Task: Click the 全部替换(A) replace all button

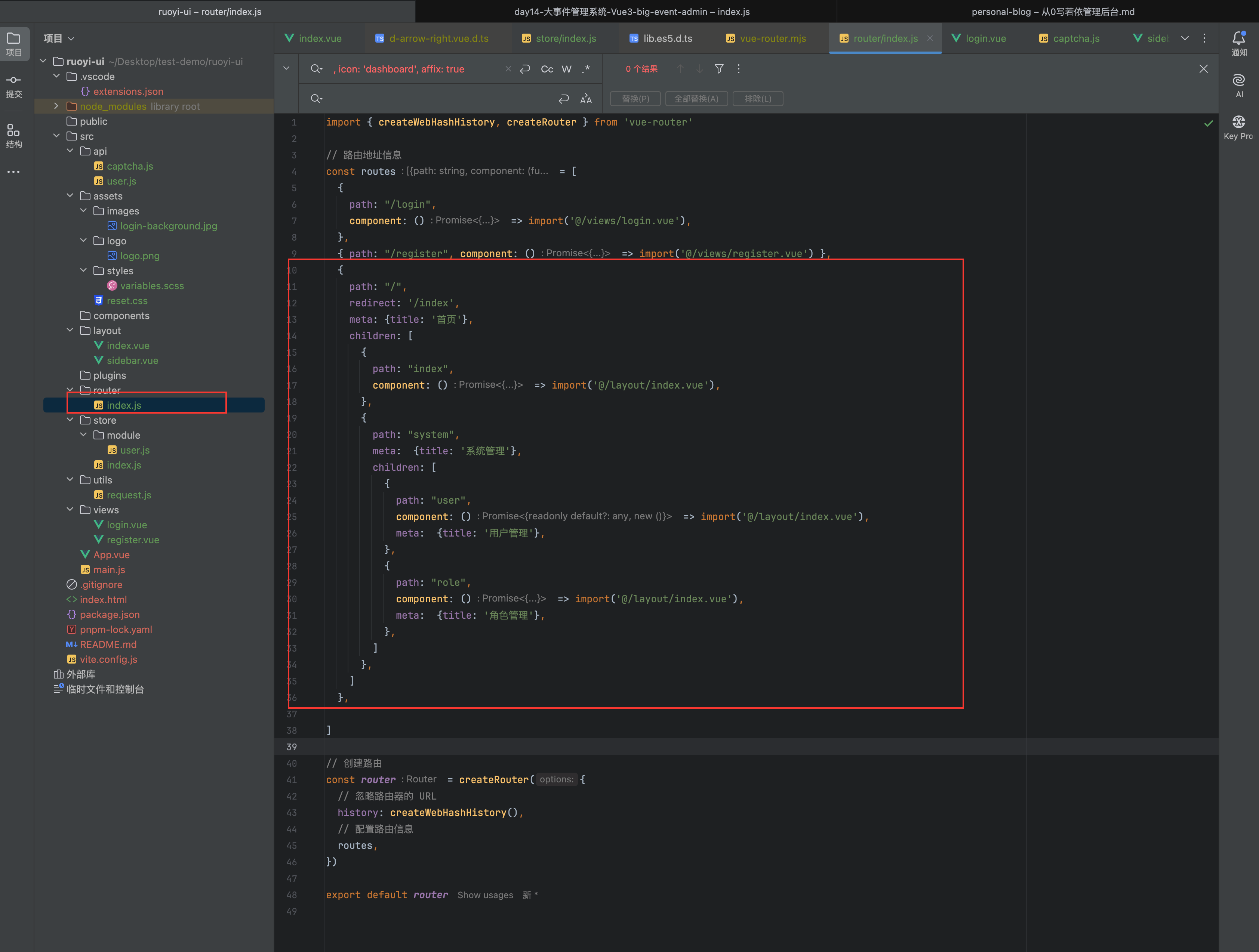Action: click(696, 98)
